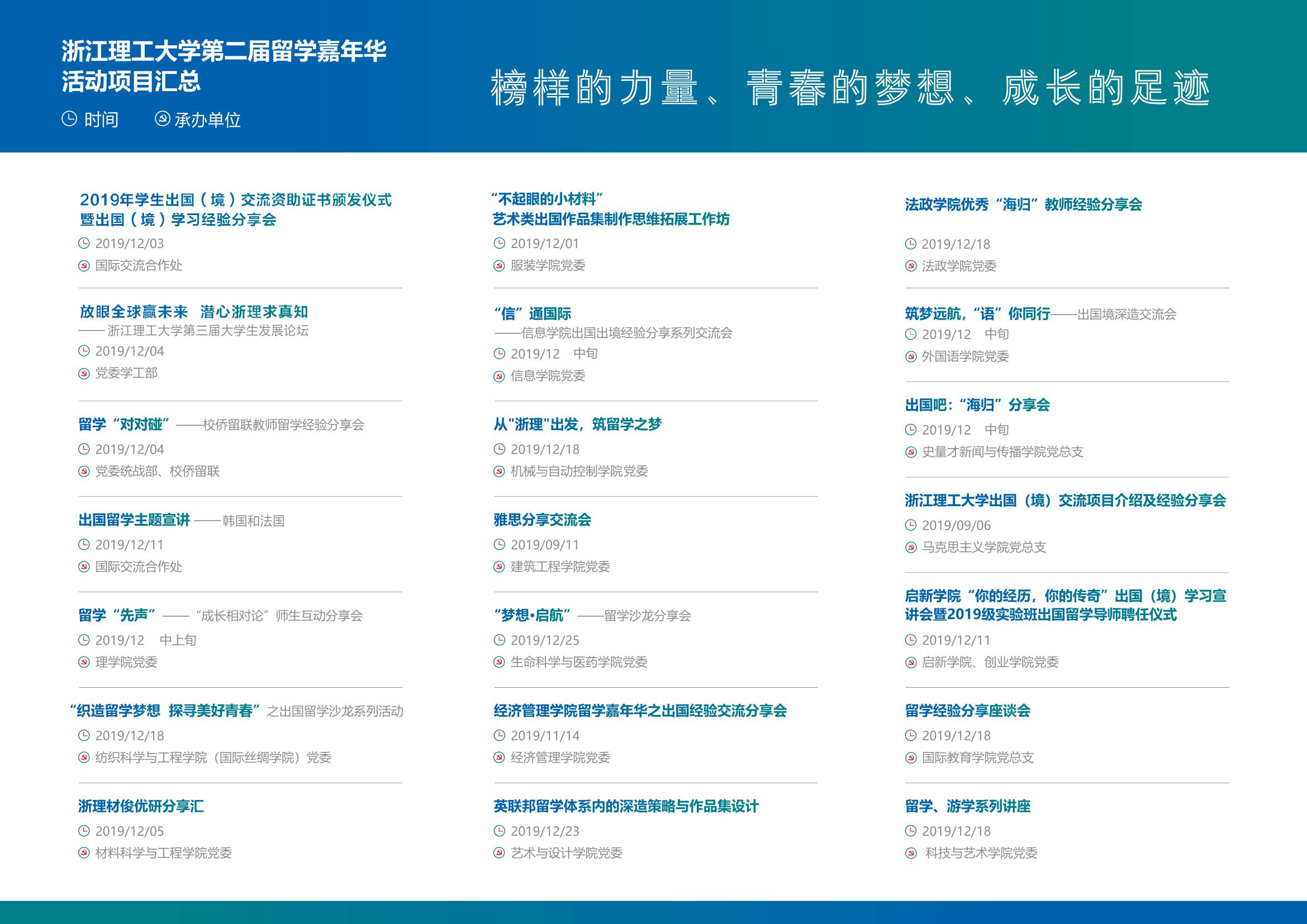Select the emblem icon beside 科技与艺术学院党委
The image size is (1307, 924).
pos(911,854)
